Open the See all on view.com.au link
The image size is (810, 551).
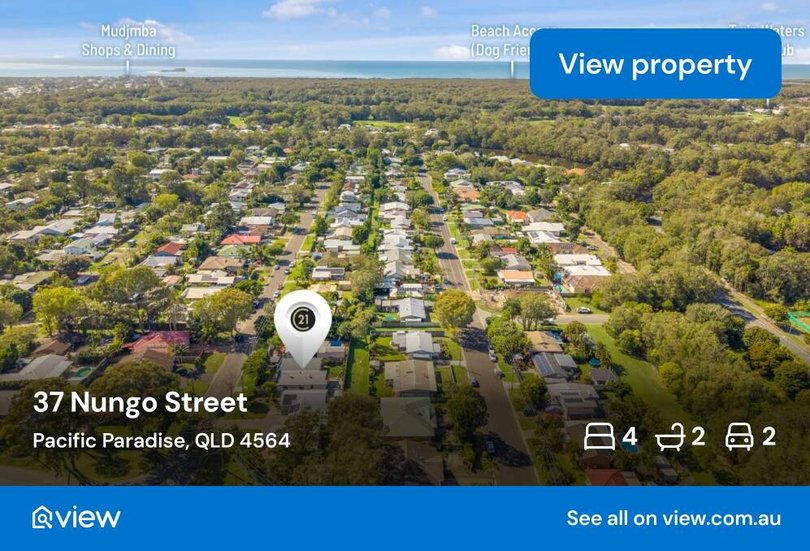point(674,518)
